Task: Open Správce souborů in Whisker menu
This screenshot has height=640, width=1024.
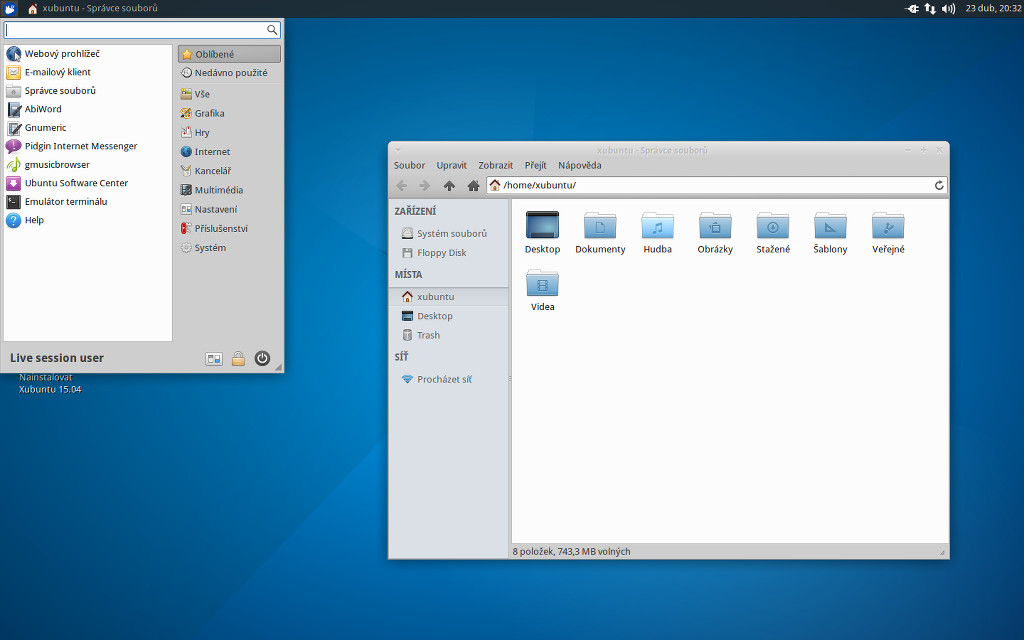Action: pos(88,91)
